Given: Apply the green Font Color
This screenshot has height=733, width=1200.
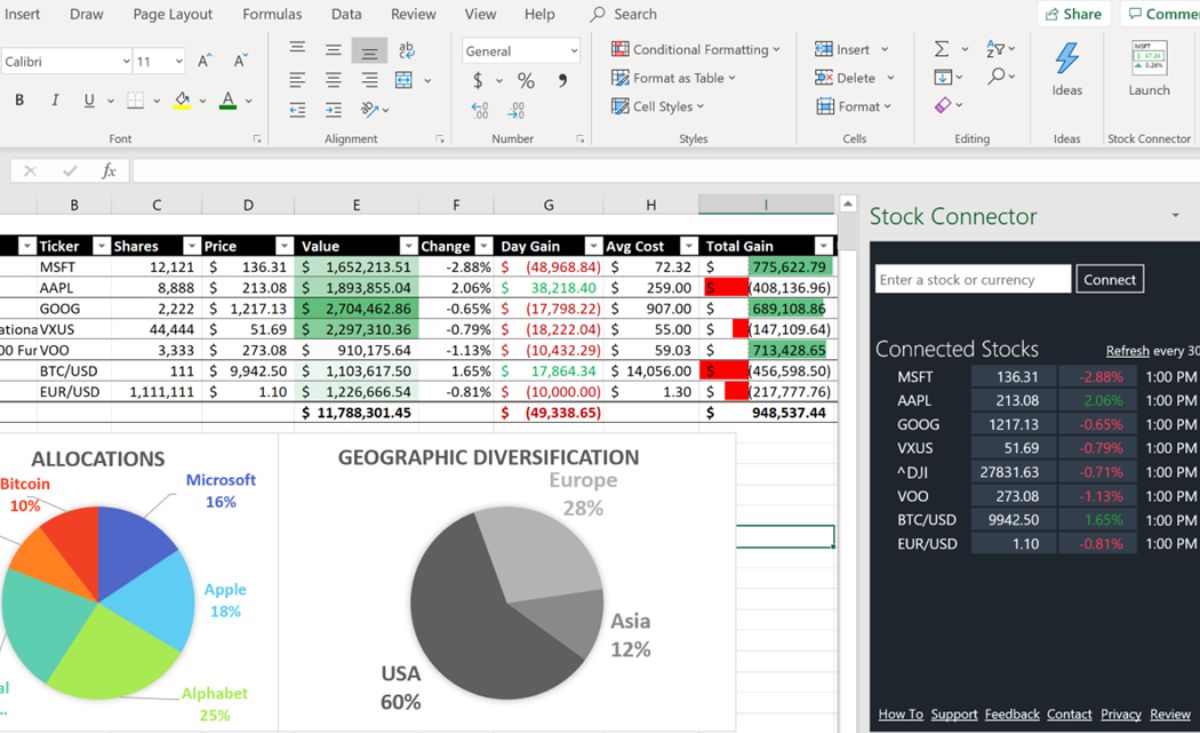Looking at the screenshot, I should (x=228, y=100).
